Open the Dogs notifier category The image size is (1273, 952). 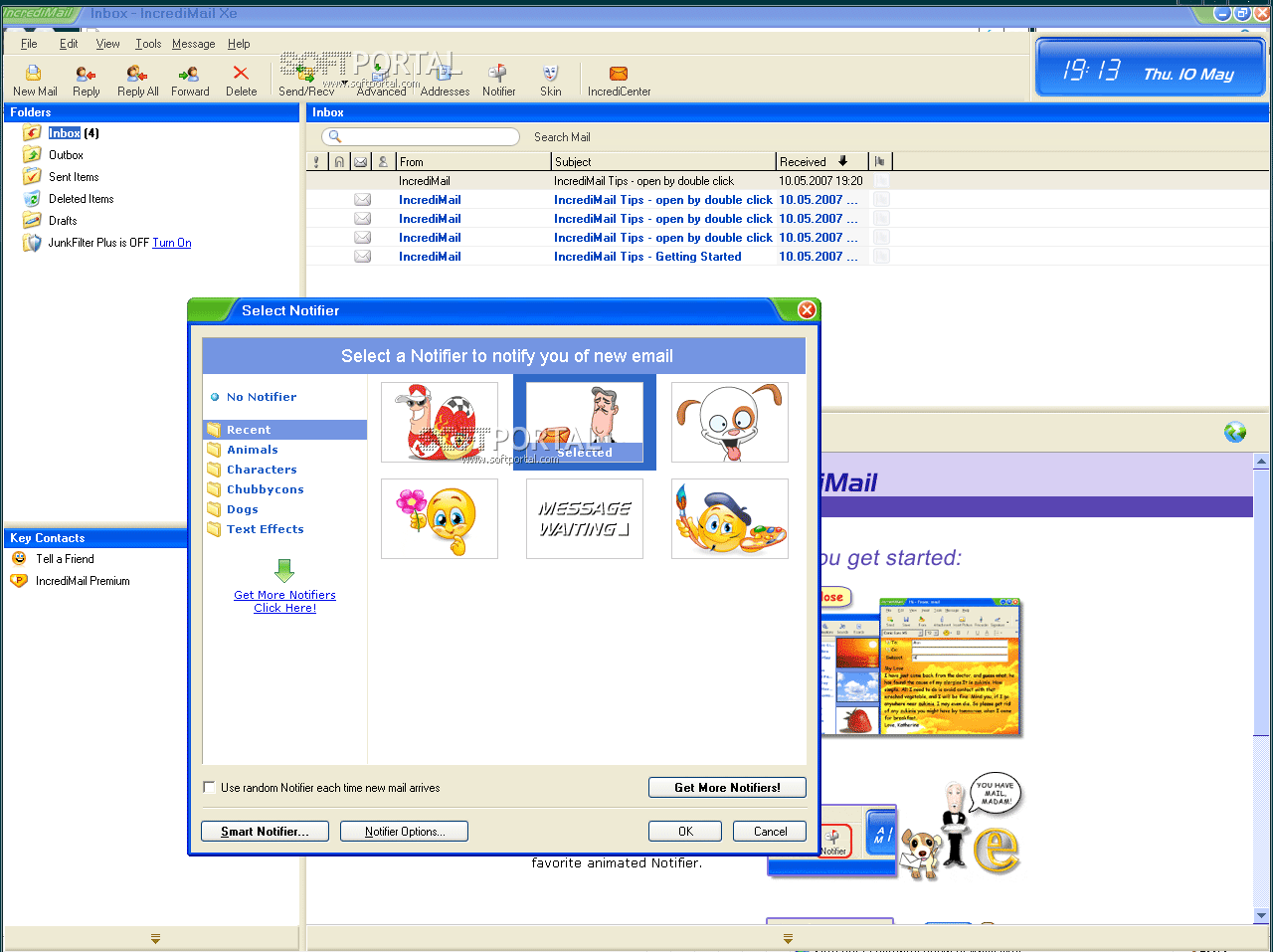point(243,509)
